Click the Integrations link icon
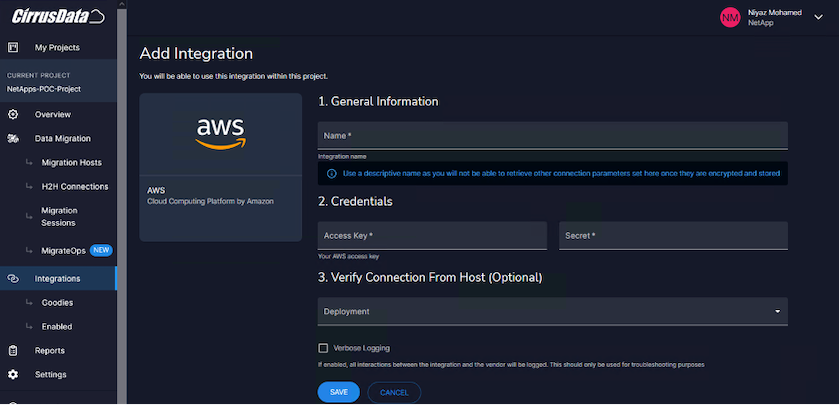 [x=13, y=278]
